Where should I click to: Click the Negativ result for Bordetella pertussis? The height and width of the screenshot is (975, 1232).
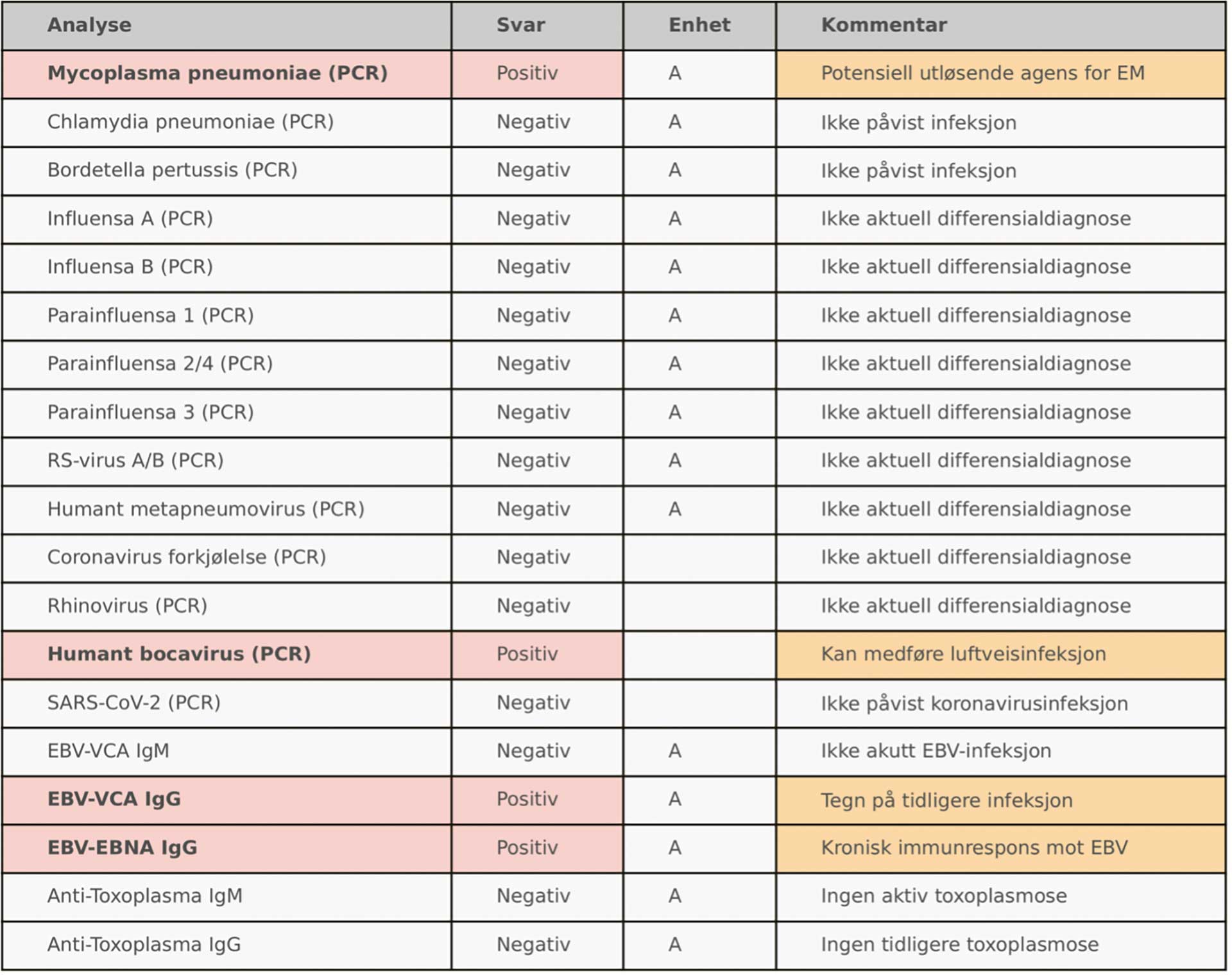(533, 170)
